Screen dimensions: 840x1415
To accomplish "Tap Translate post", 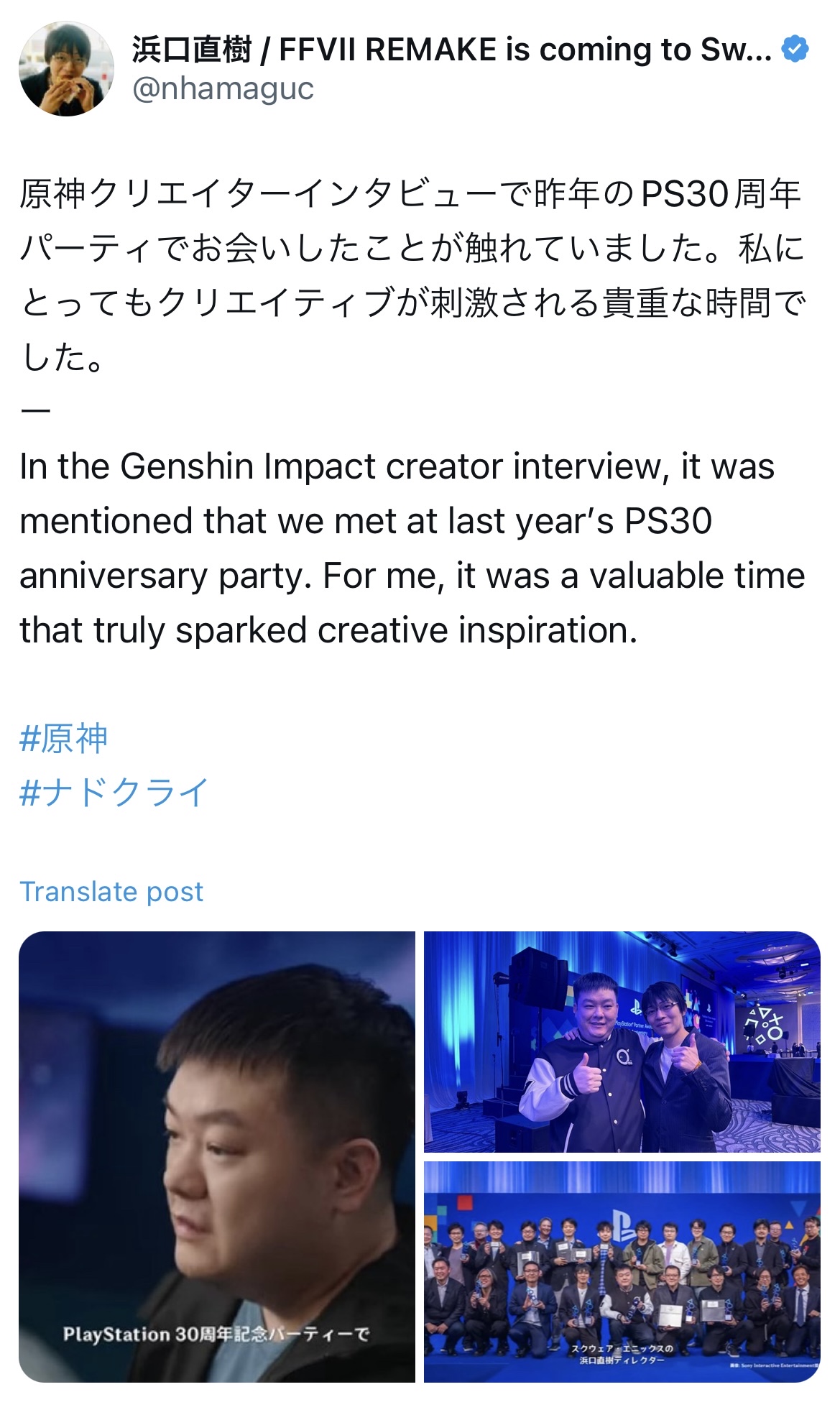I will pos(111,891).
